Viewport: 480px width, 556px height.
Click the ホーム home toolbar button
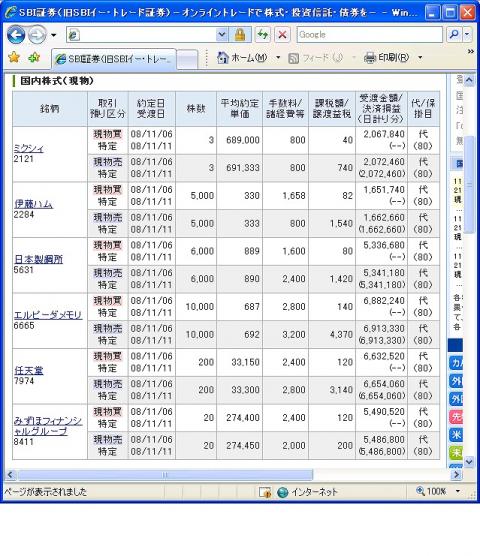pos(242,57)
